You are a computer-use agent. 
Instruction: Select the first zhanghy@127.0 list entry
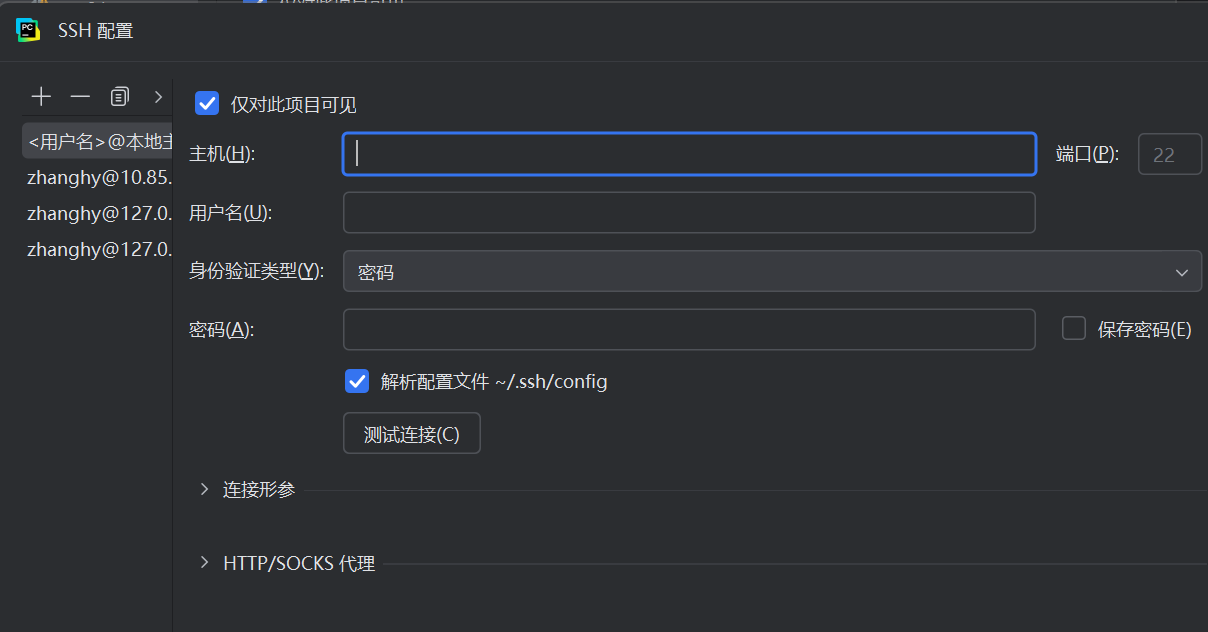(x=98, y=213)
